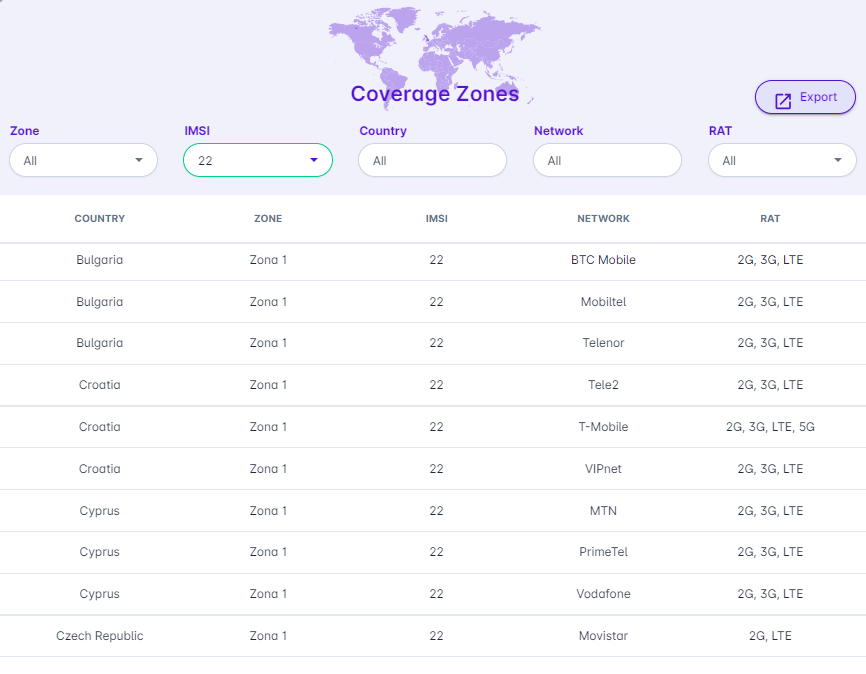Sort by the COUNTRY column header
Screen dimensions: 866x674
pyautogui.click(x=100, y=218)
